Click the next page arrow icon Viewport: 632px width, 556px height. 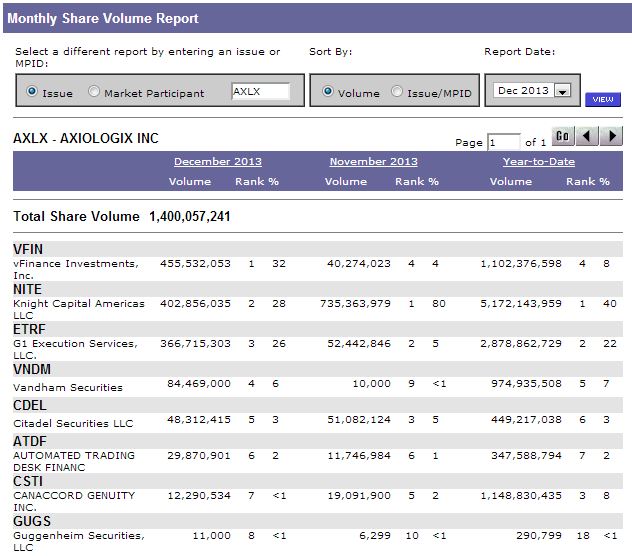[612, 137]
